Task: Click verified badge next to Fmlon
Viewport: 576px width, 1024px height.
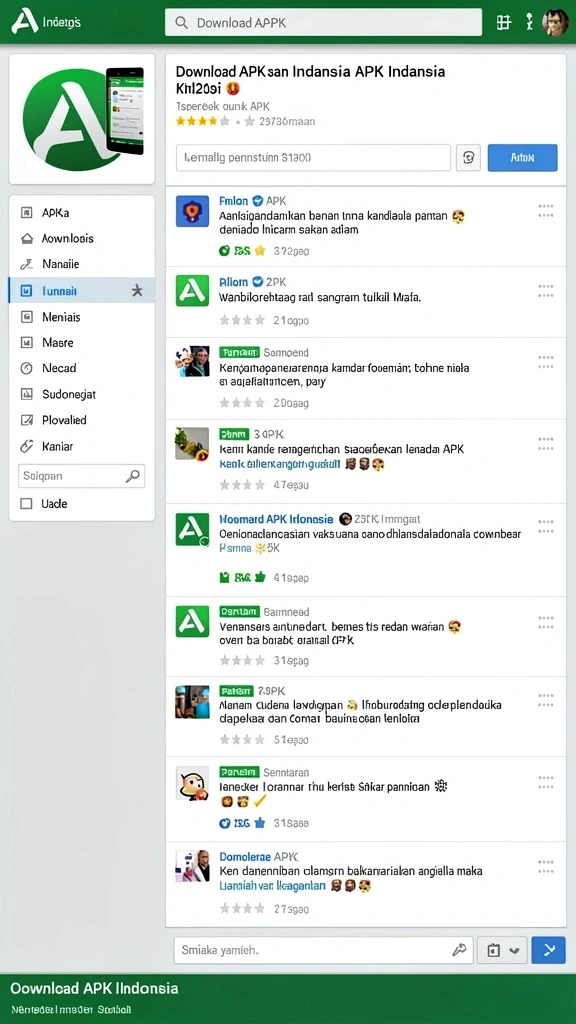Action: [x=257, y=200]
